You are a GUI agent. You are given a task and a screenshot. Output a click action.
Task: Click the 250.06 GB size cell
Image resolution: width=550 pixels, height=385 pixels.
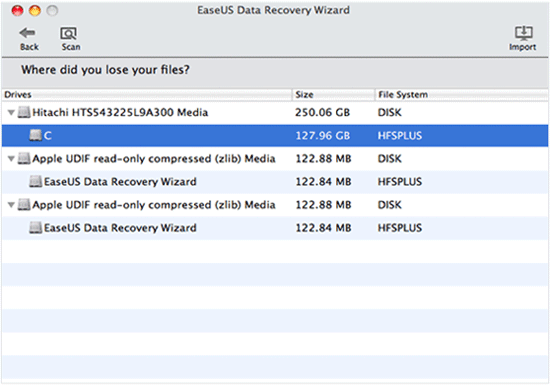[x=322, y=113]
